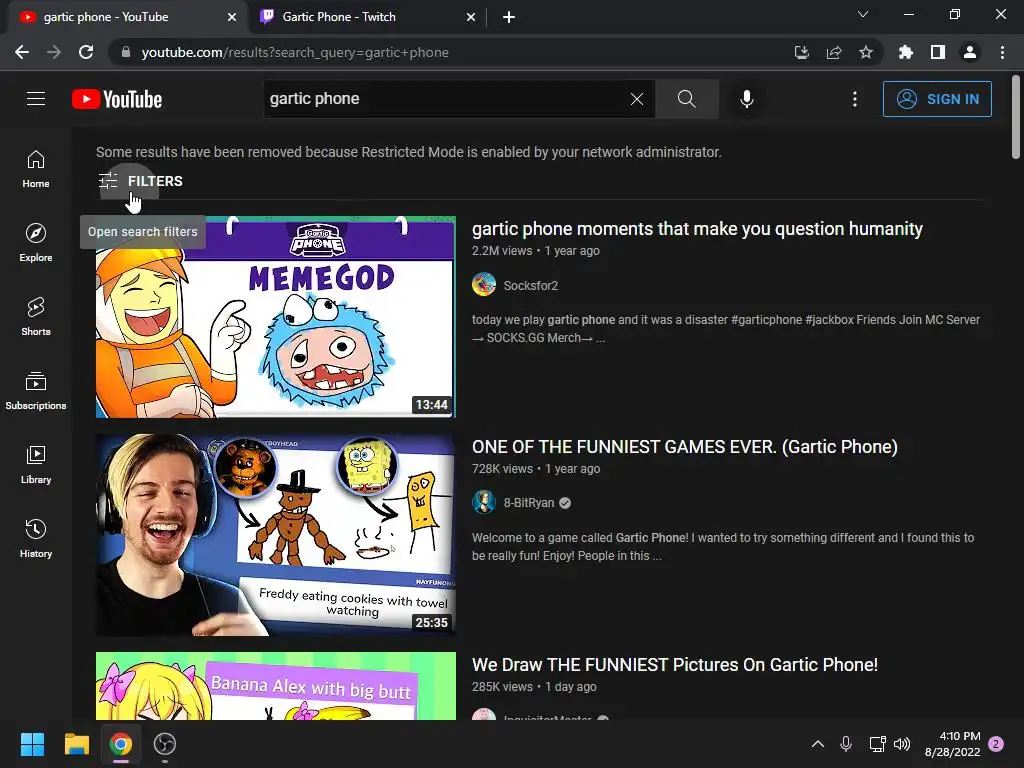Screen dimensions: 1024x768
Task: Show hidden system tray icons
Action: pos(818,744)
